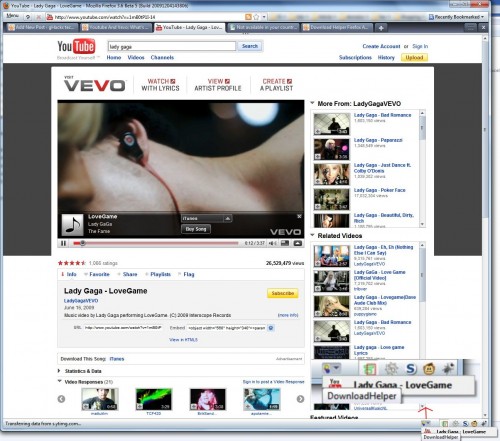500x441 pixels.
Task: Show previous video responses with left arrow
Action: point(61,399)
